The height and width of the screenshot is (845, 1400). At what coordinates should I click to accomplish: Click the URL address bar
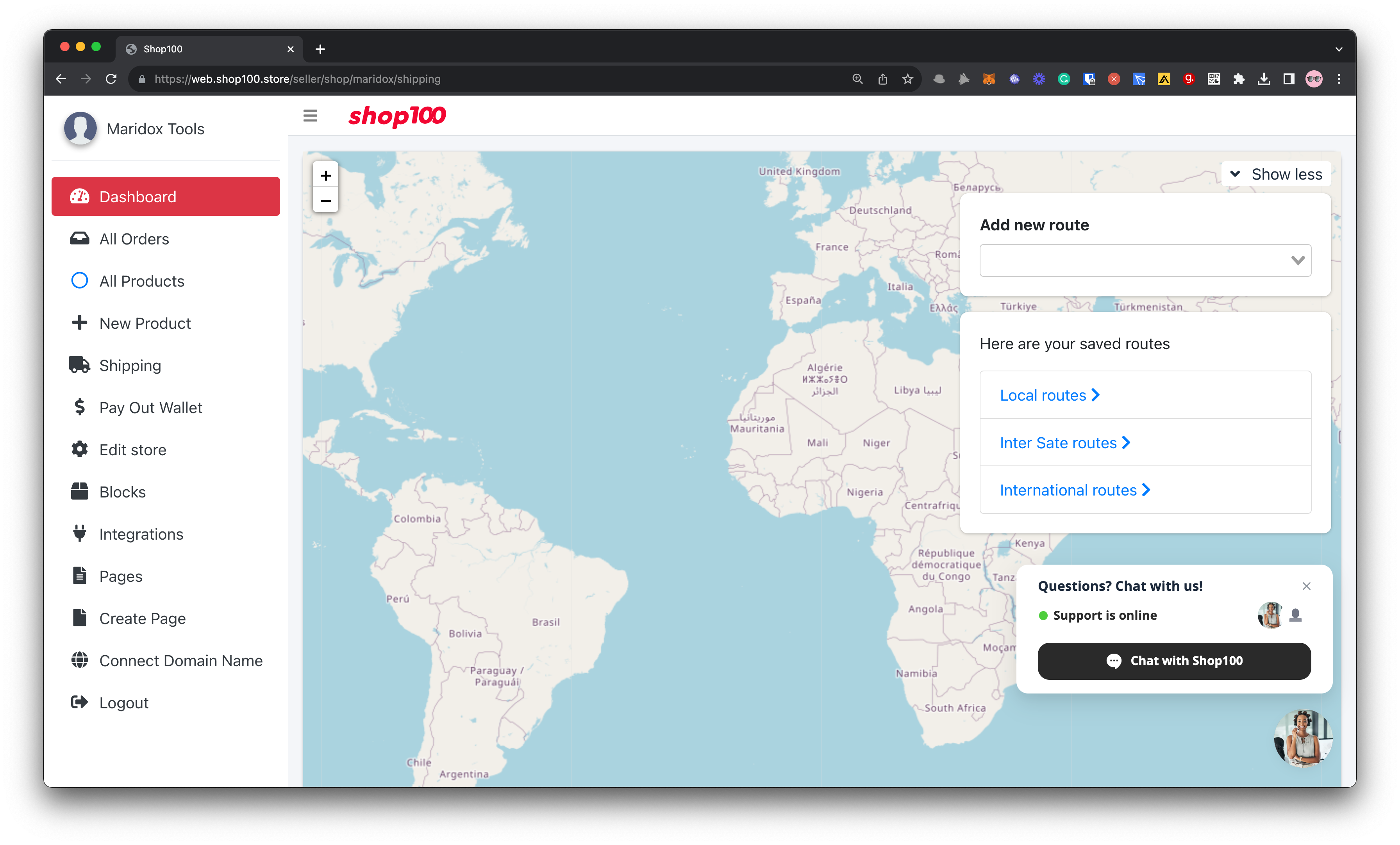point(489,79)
